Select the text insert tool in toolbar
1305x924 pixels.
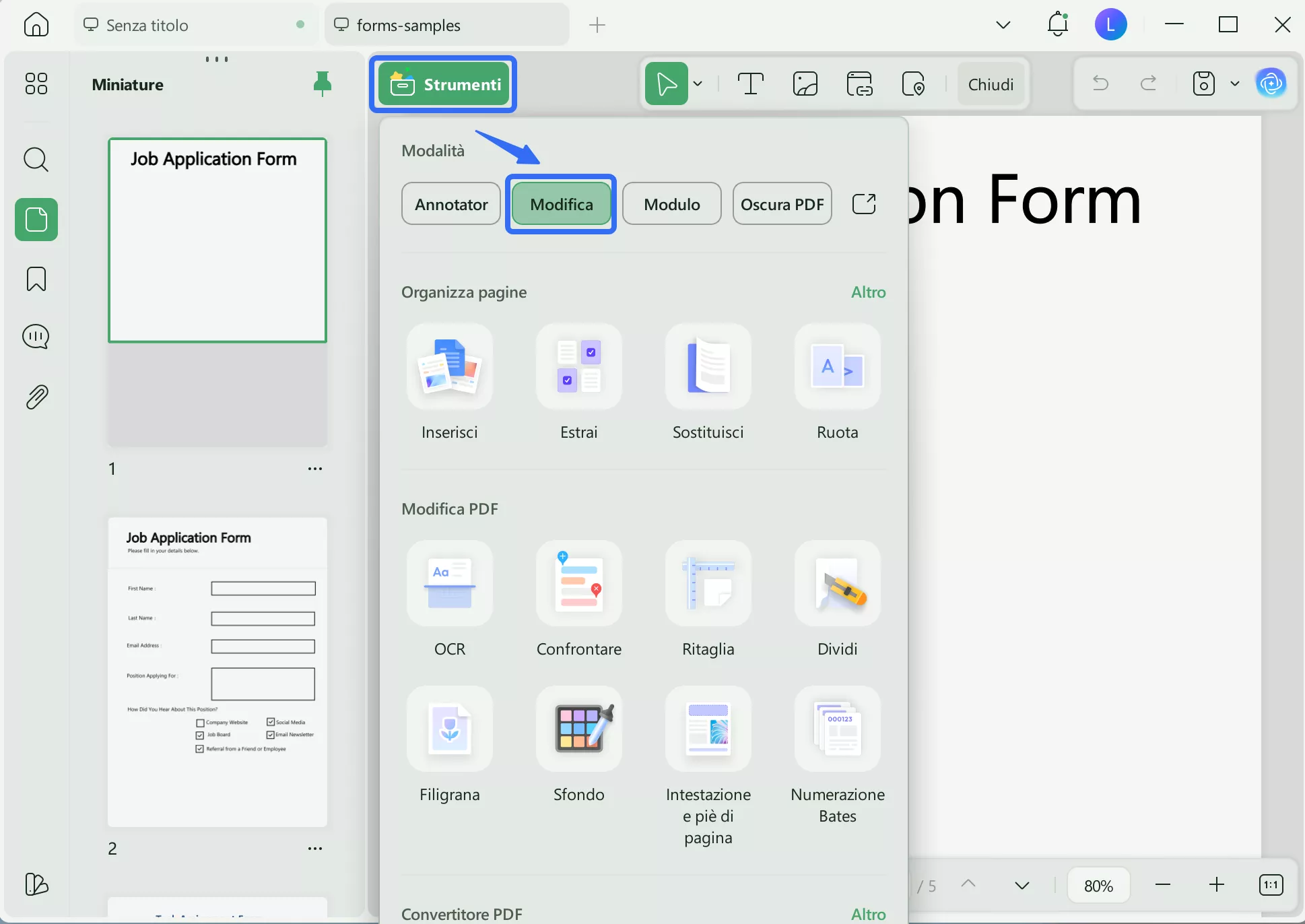click(x=750, y=84)
